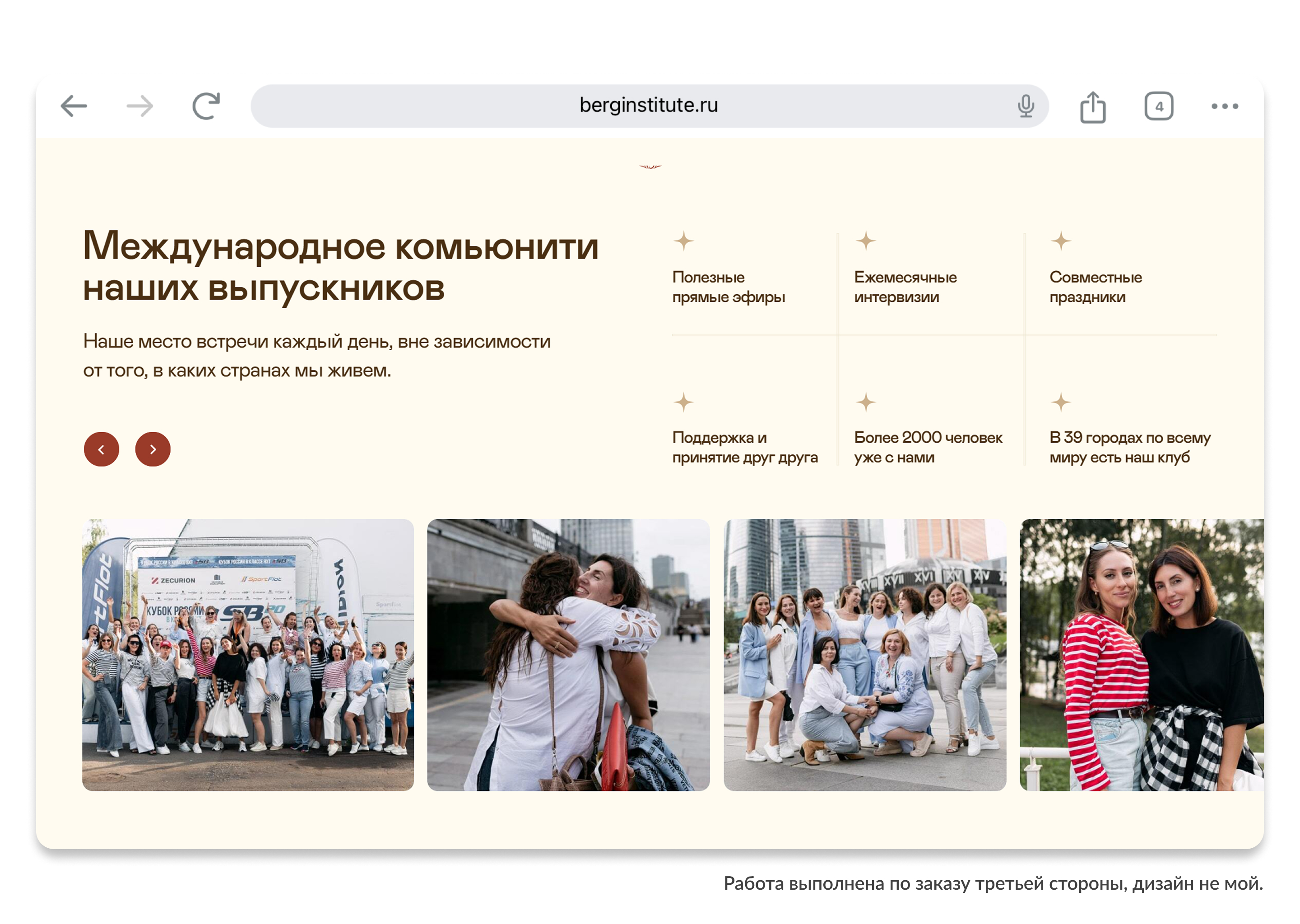The width and height of the screenshot is (1300, 924).
Task: Click the Совместные праздники feature text
Action: coord(1095,287)
